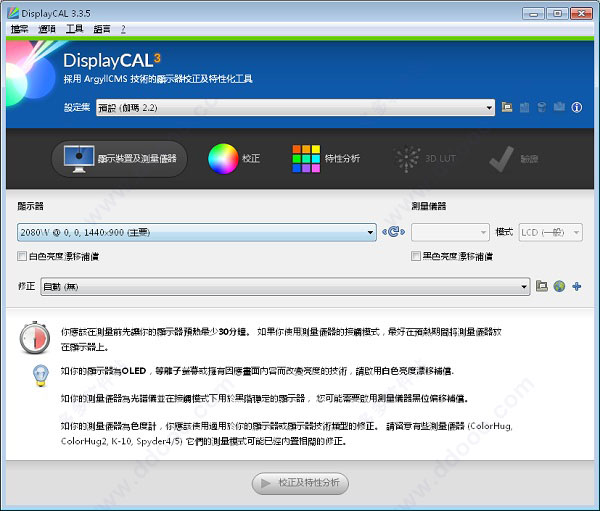
Task: Switch to the Calibration tab
Action: (x=234, y=158)
